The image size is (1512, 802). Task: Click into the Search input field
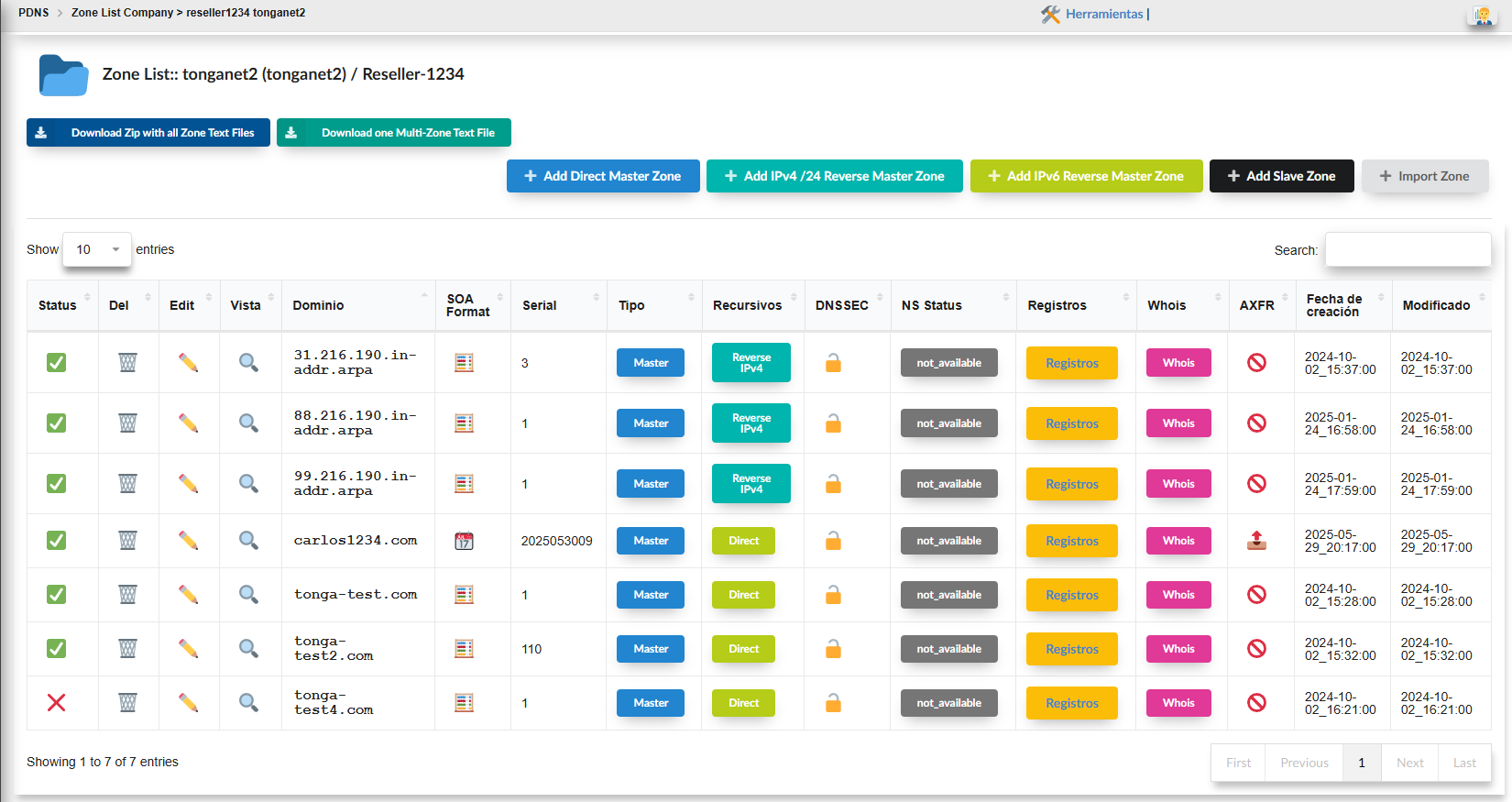pyautogui.click(x=1408, y=249)
